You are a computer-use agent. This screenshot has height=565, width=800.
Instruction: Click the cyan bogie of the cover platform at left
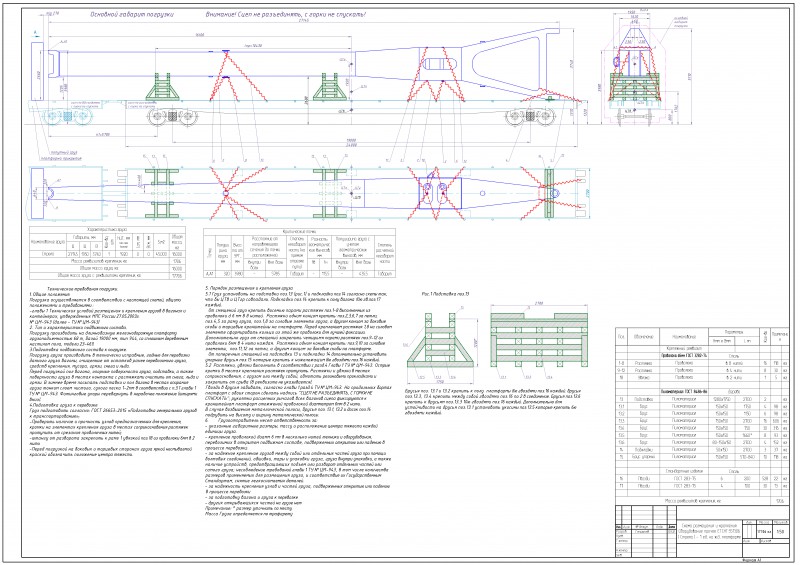66,117
